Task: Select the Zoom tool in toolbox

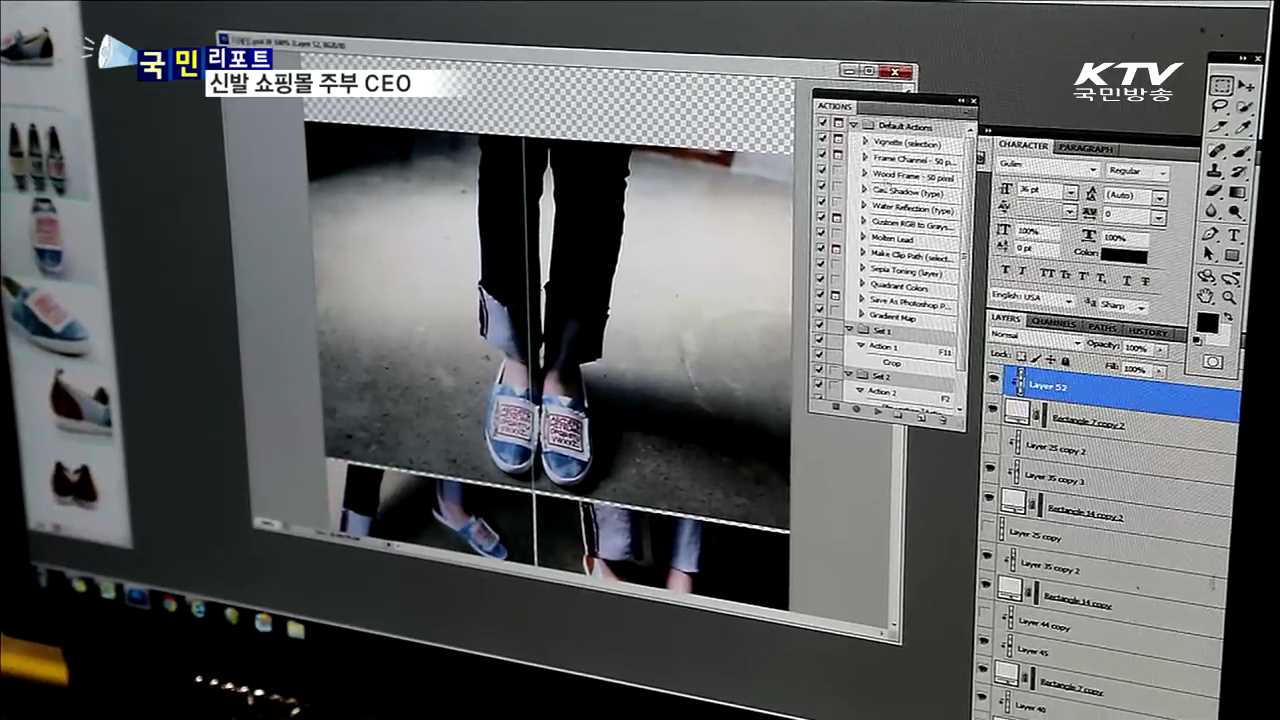Action: tap(1230, 297)
